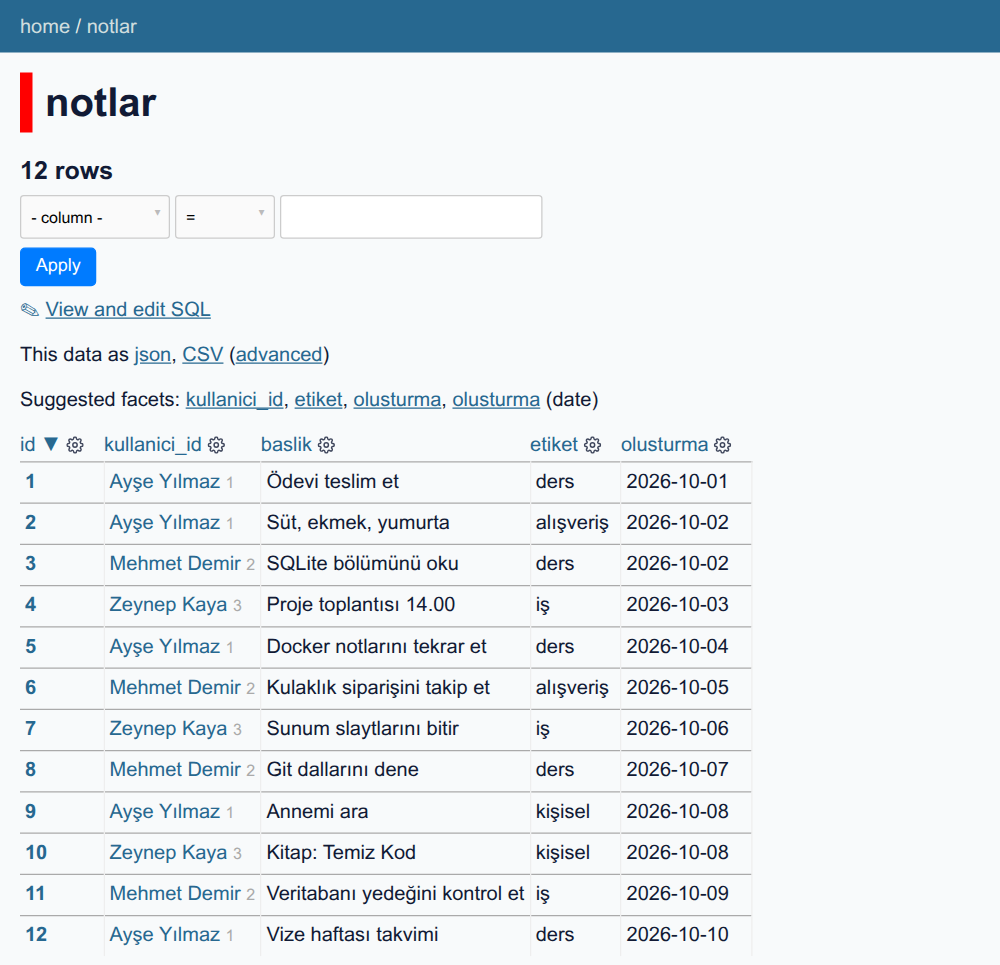This screenshot has width=1000, height=965.
Task: Select 'Kulaklık siparişini takip et' cell
Action: 395,688
